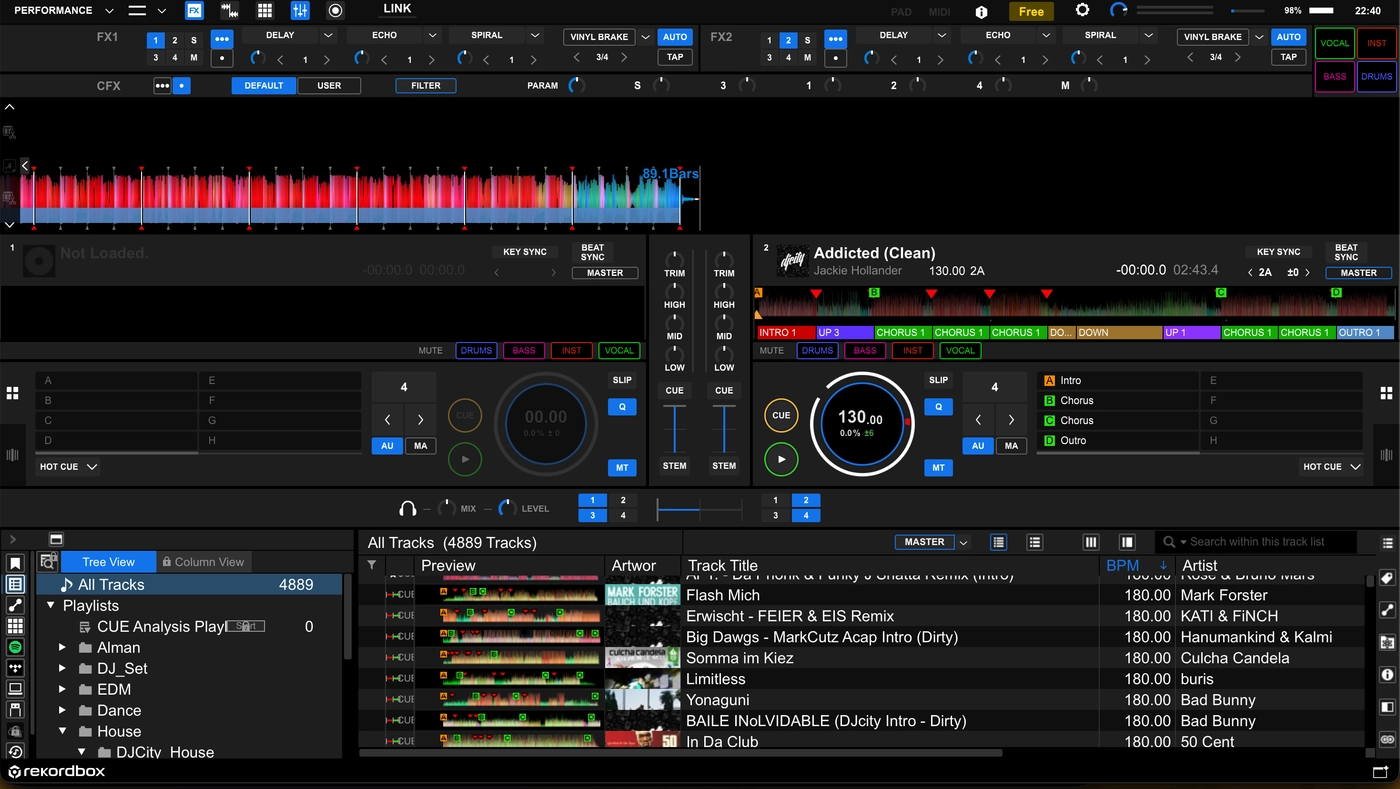
Task: Open Tidal source in sidebar
Action: click(15, 668)
